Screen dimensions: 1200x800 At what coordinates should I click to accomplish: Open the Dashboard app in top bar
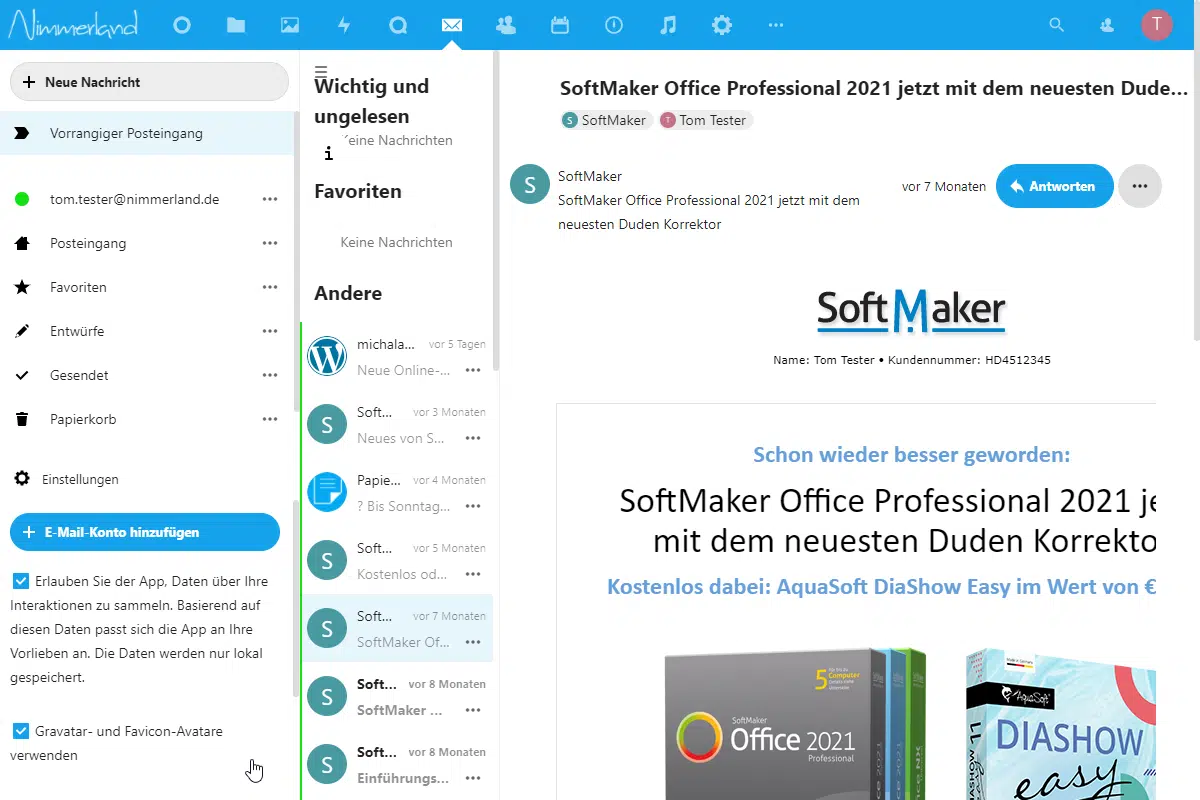click(x=182, y=25)
